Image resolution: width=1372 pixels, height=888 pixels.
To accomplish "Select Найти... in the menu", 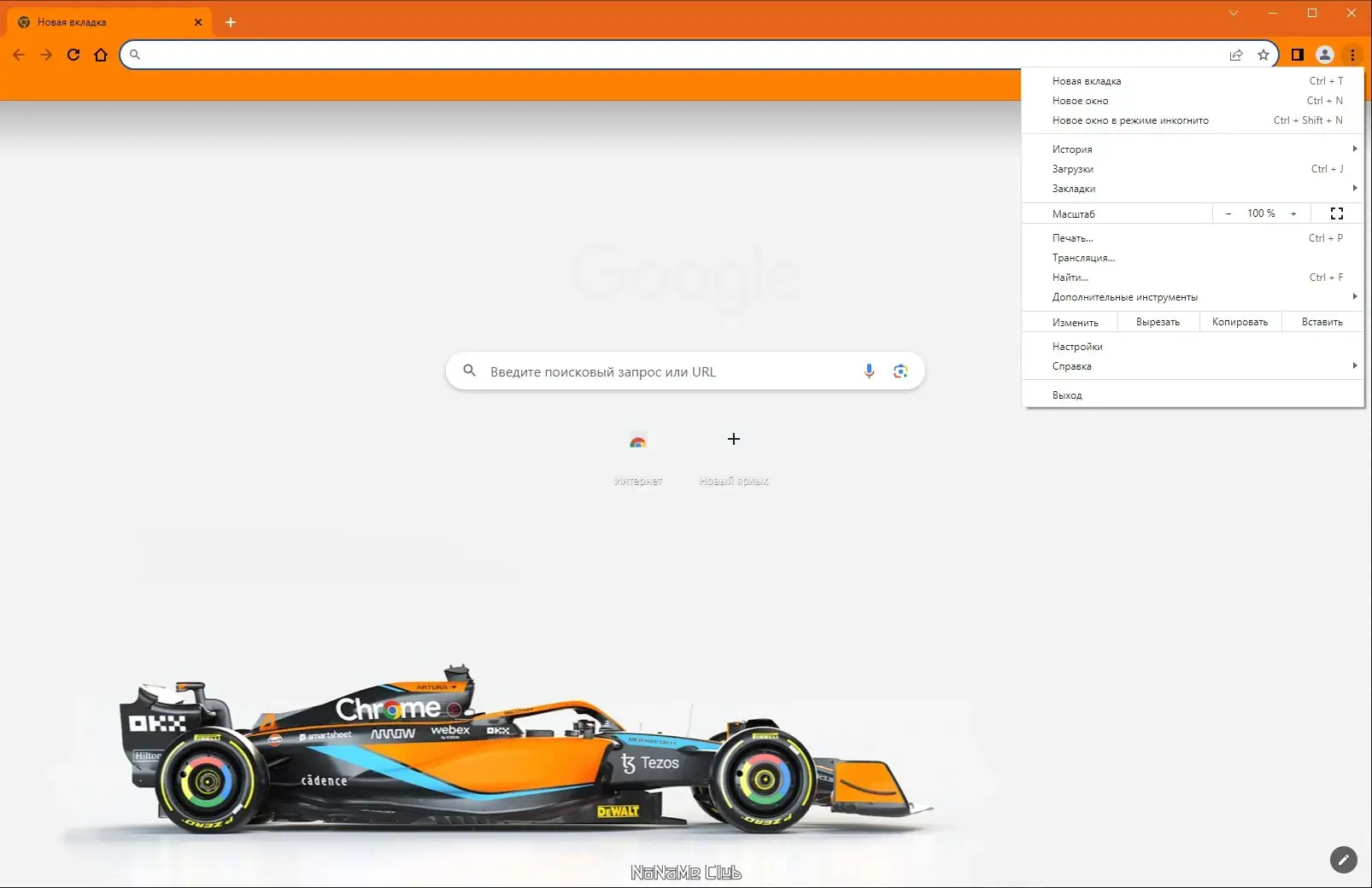I will point(1193,277).
